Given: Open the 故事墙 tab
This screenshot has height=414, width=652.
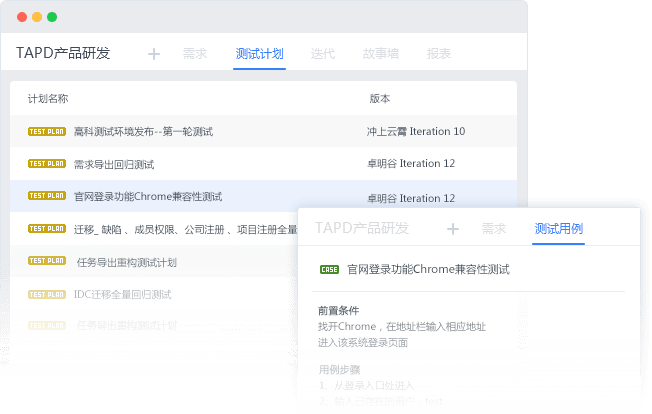Looking at the screenshot, I should 381,54.
